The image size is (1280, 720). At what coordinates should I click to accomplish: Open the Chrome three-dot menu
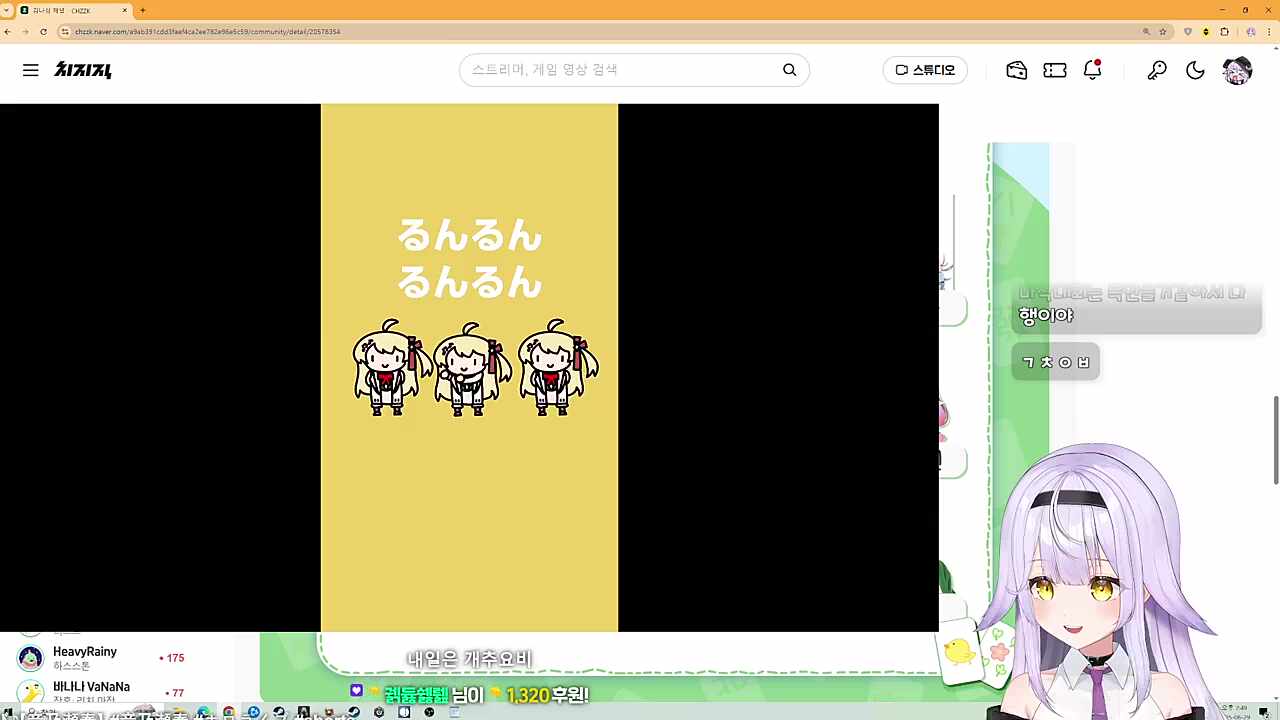[x=1269, y=32]
